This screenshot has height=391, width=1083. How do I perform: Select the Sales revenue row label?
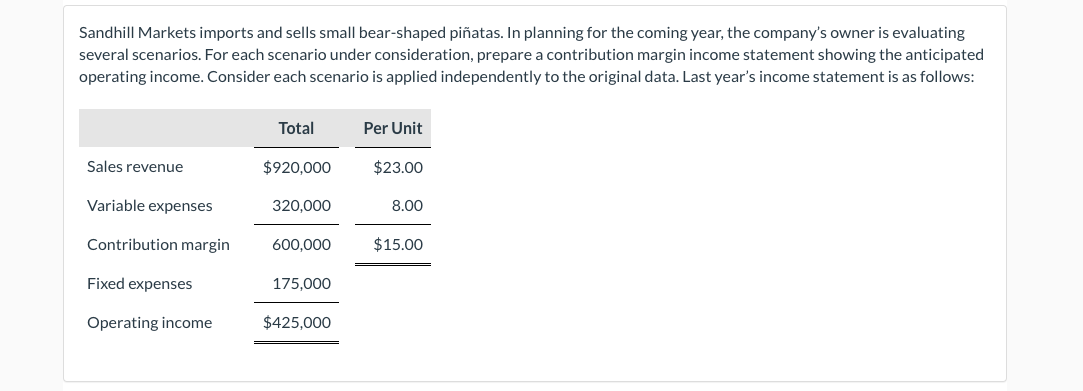tap(135, 166)
